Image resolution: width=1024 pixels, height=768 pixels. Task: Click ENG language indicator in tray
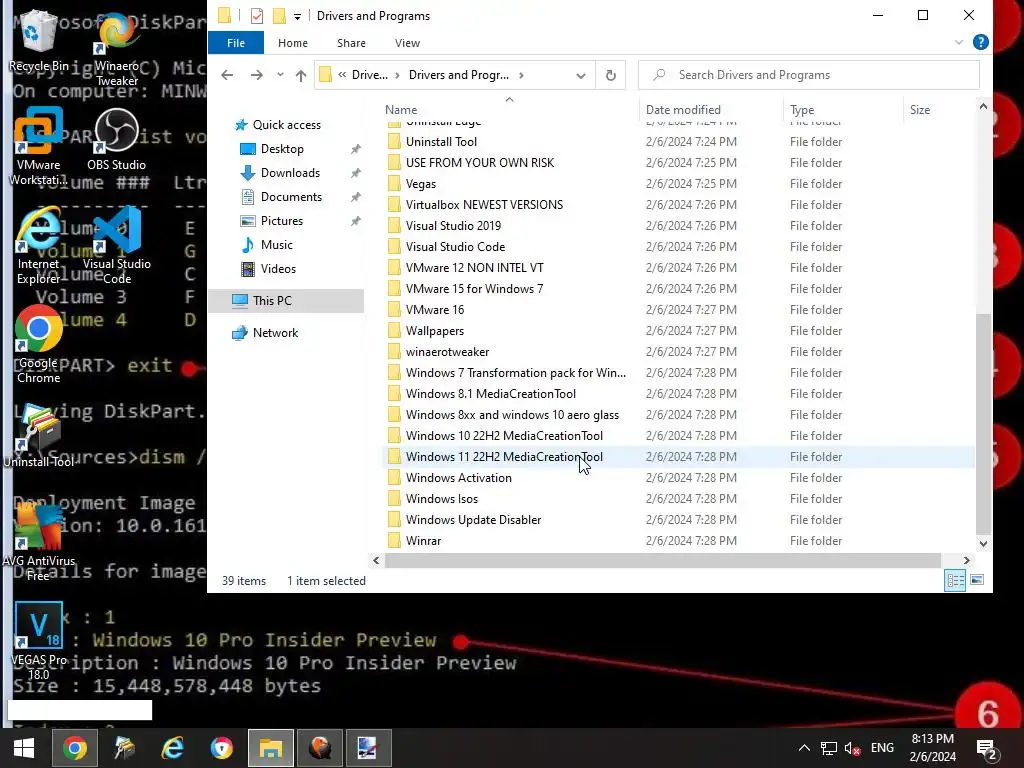882,748
